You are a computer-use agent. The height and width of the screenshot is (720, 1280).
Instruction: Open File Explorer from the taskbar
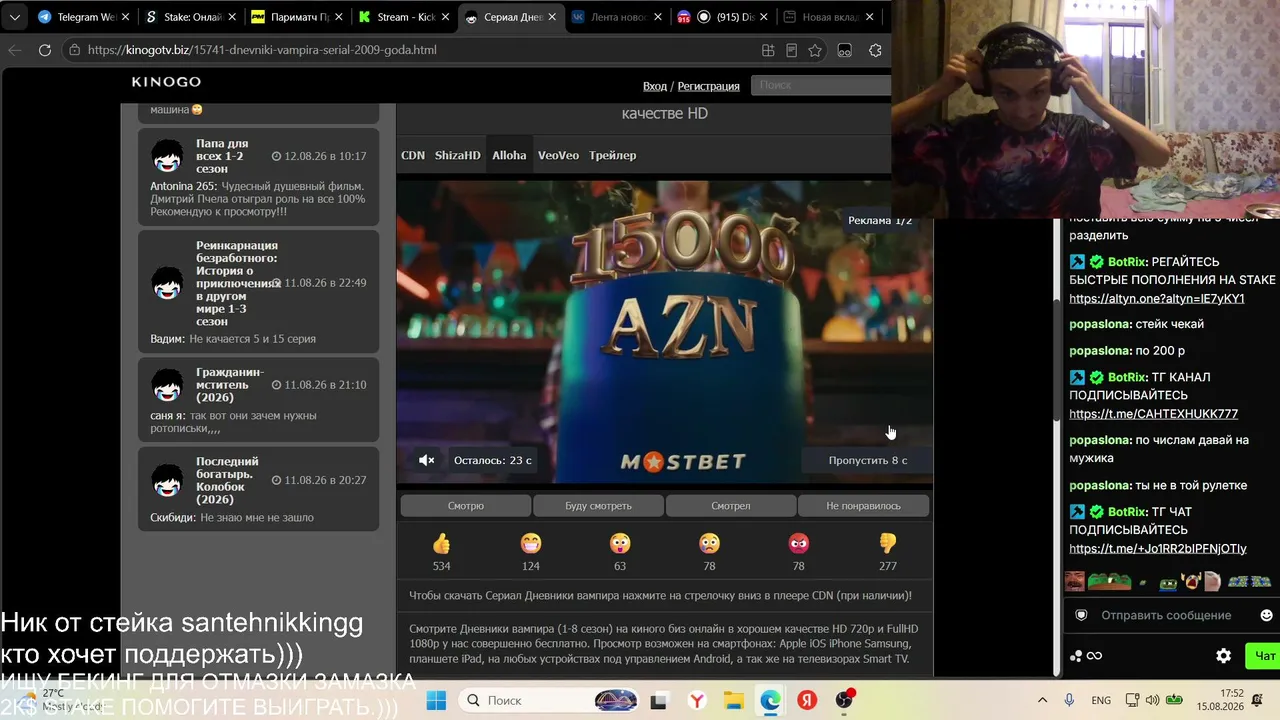click(x=733, y=700)
